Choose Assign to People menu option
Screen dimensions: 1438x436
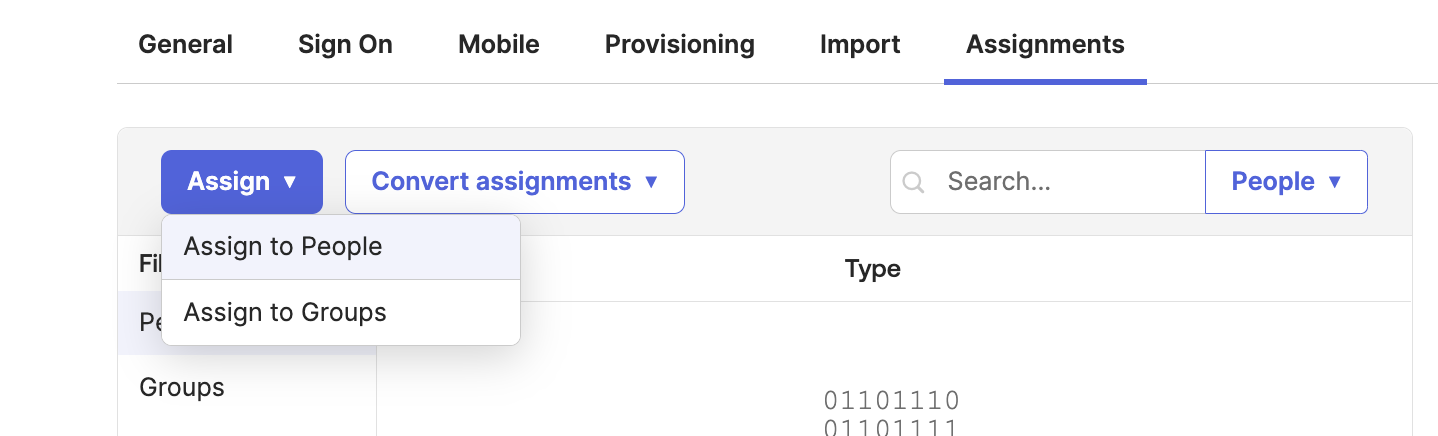point(283,247)
